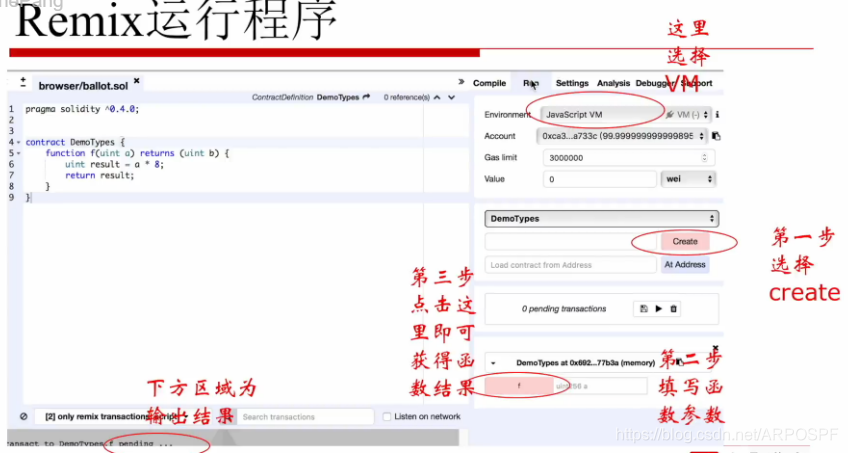Screen dimensions: 848x453
Task: Go to the Analysis tab
Action: (x=613, y=83)
